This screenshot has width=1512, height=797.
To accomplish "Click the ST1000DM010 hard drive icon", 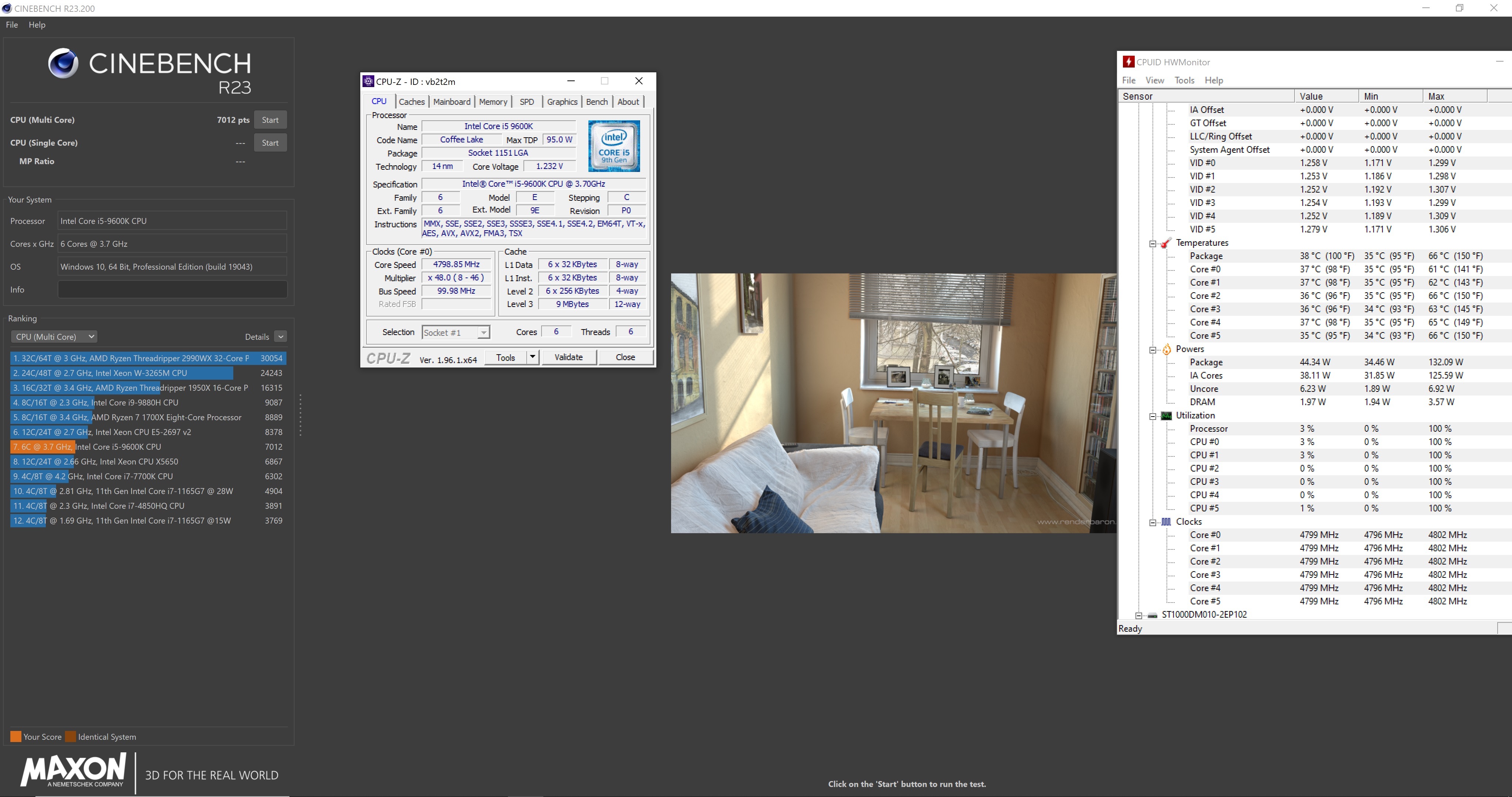I will pyautogui.click(x=1152, y=615).
